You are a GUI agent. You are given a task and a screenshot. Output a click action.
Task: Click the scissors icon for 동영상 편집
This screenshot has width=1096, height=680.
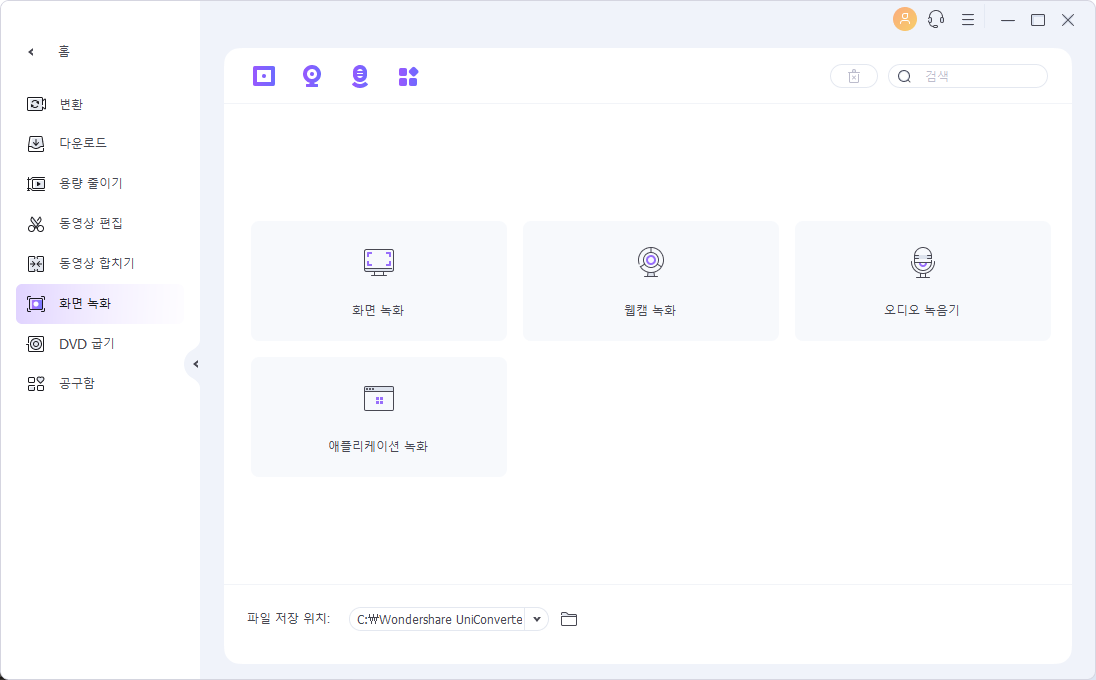coord(36,224)
